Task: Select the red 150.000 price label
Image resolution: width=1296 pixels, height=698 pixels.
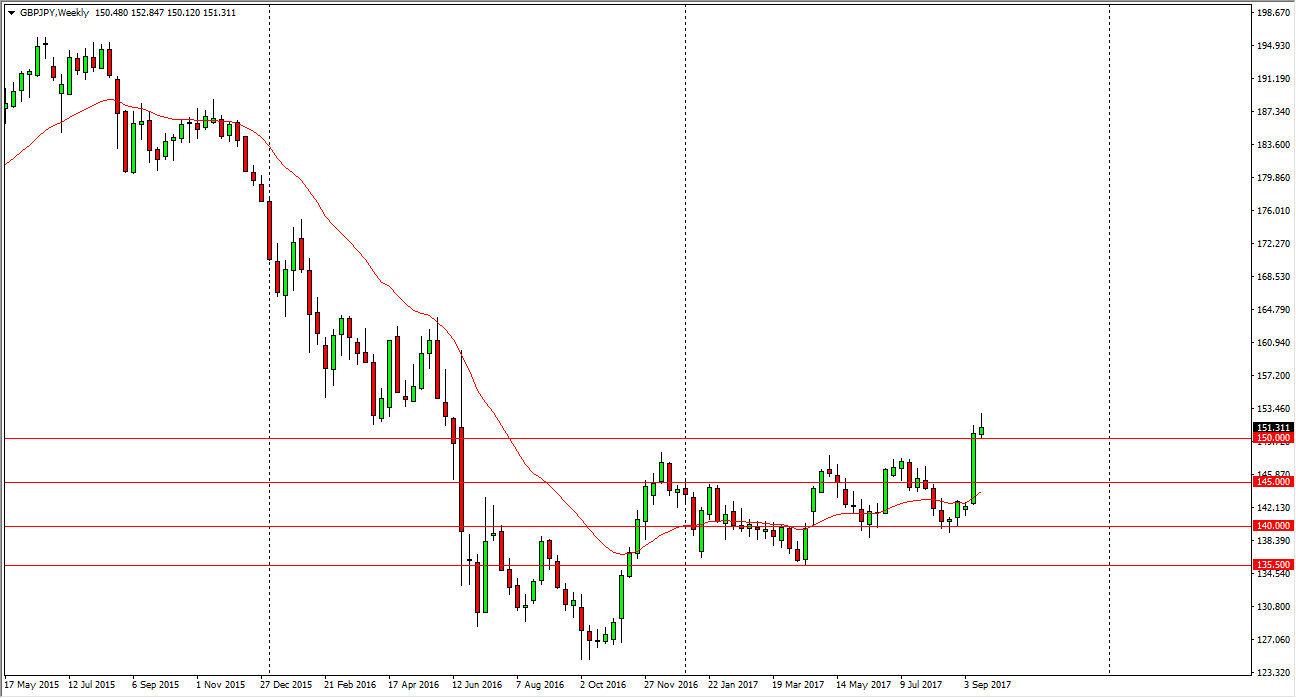Action: click(1273, 438)
